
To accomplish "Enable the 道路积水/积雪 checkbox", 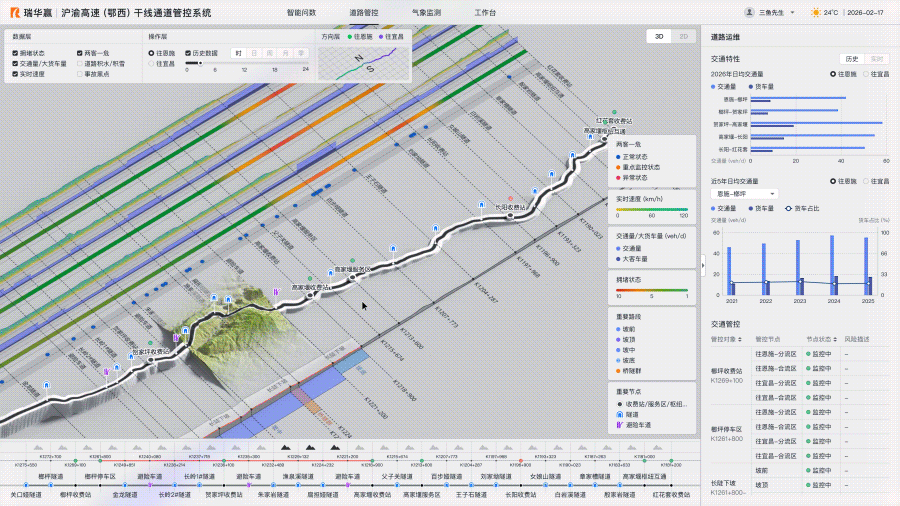I will (x=80, y=64).
